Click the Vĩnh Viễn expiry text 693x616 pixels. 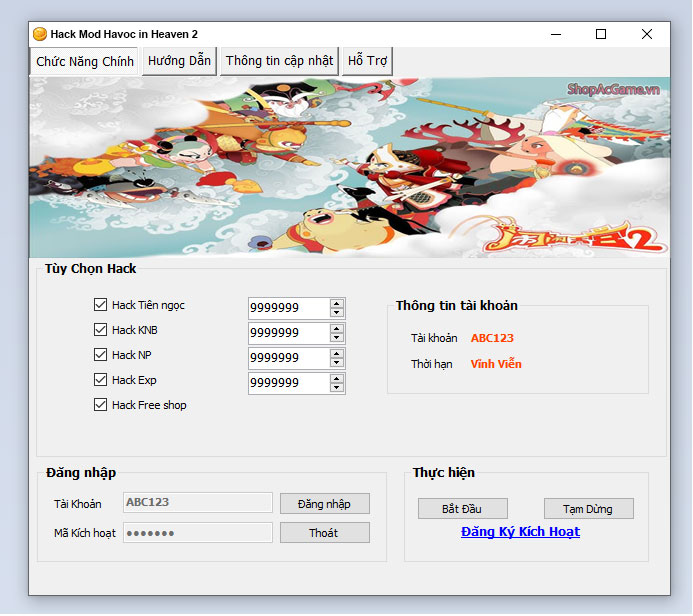click(x=496, y=364)
